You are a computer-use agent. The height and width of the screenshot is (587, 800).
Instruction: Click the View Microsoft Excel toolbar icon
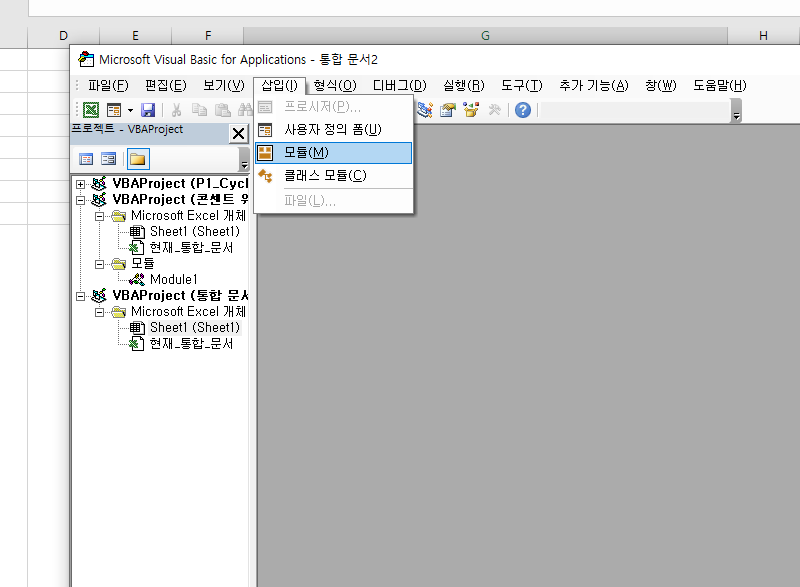(x=91, y=110)
